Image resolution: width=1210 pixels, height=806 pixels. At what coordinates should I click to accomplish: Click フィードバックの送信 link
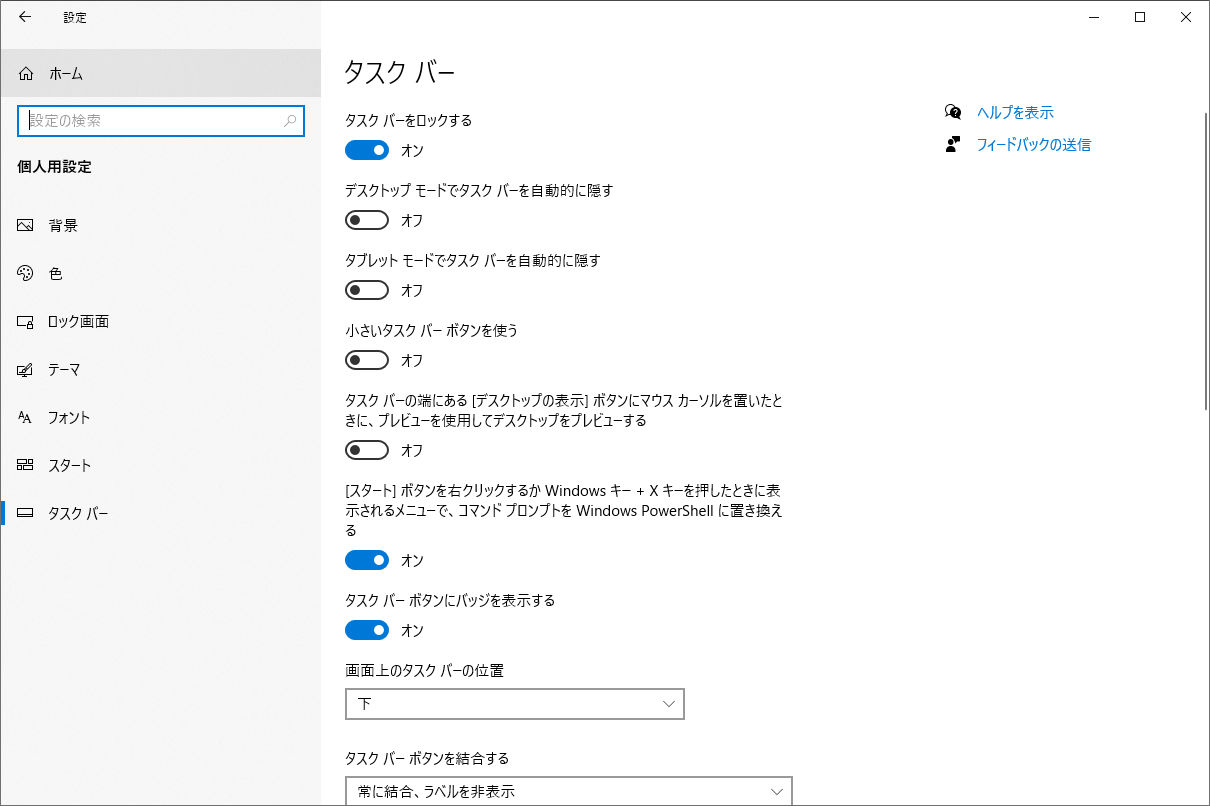coord(1033,144)
